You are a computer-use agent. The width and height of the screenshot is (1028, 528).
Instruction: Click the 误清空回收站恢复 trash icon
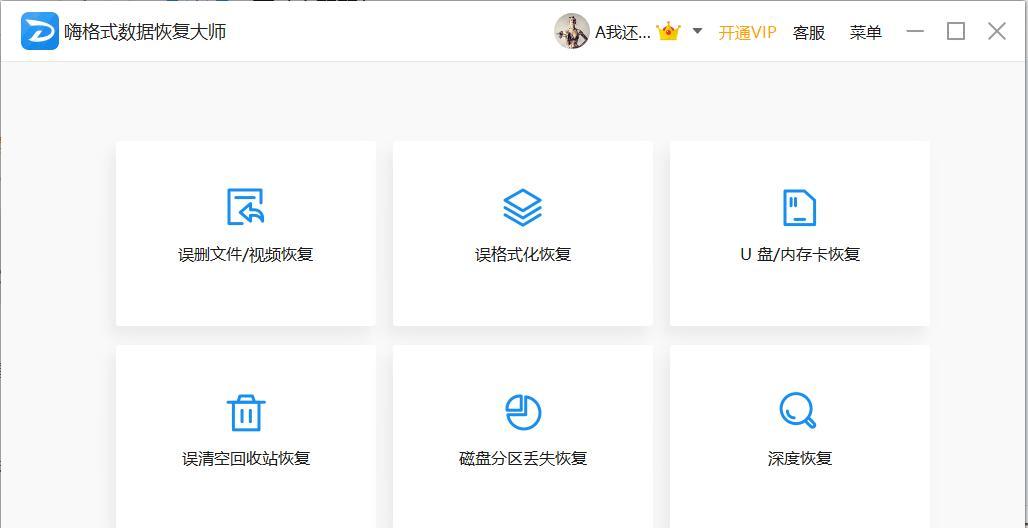(246, 413)
